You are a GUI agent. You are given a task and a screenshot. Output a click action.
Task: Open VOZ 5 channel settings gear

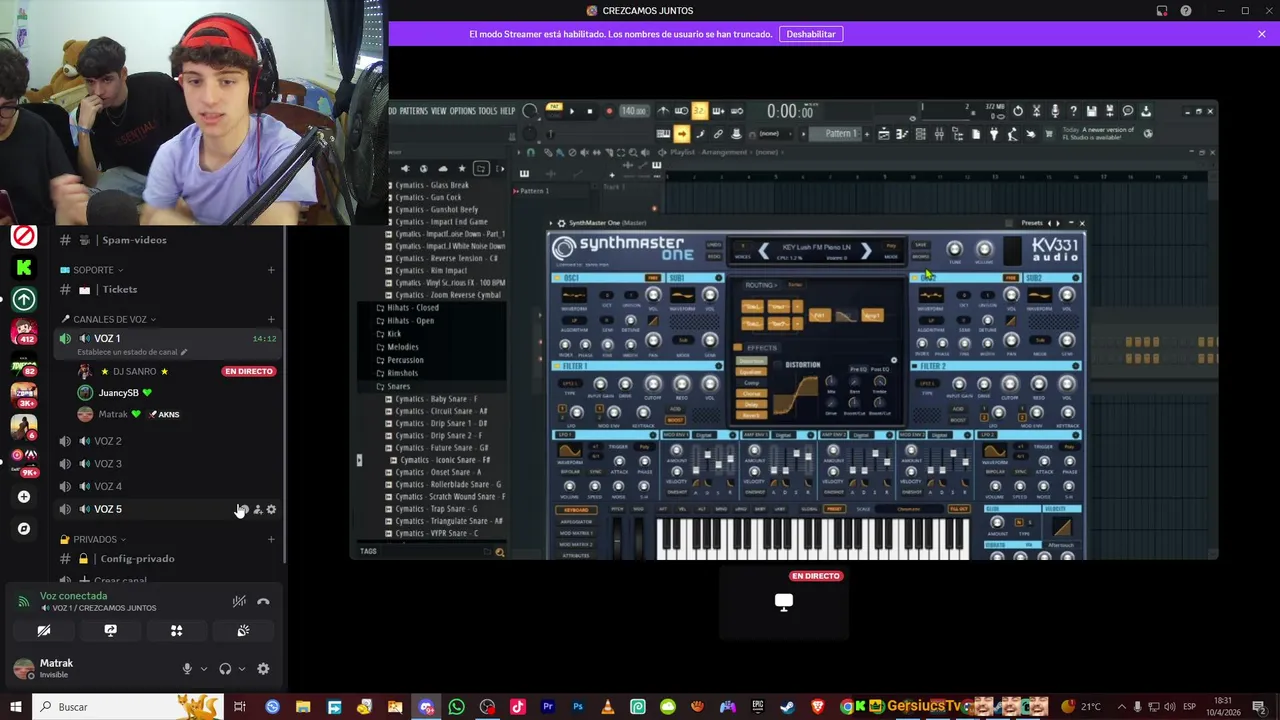click(271, 510)
